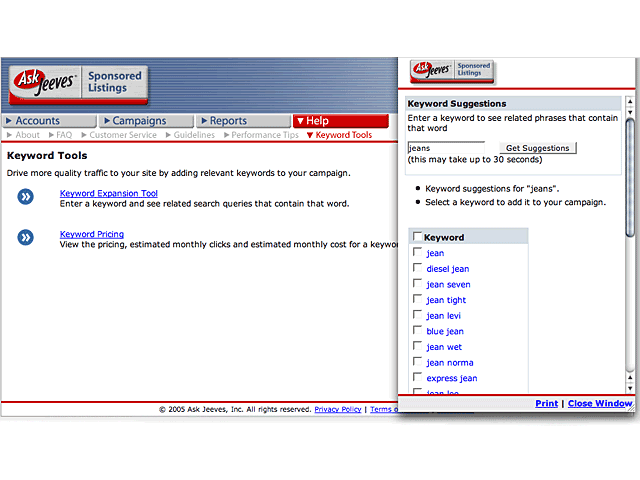Go to the About submenu item
The width and height of the screenshot is (640, 480).
click(23, 135)
